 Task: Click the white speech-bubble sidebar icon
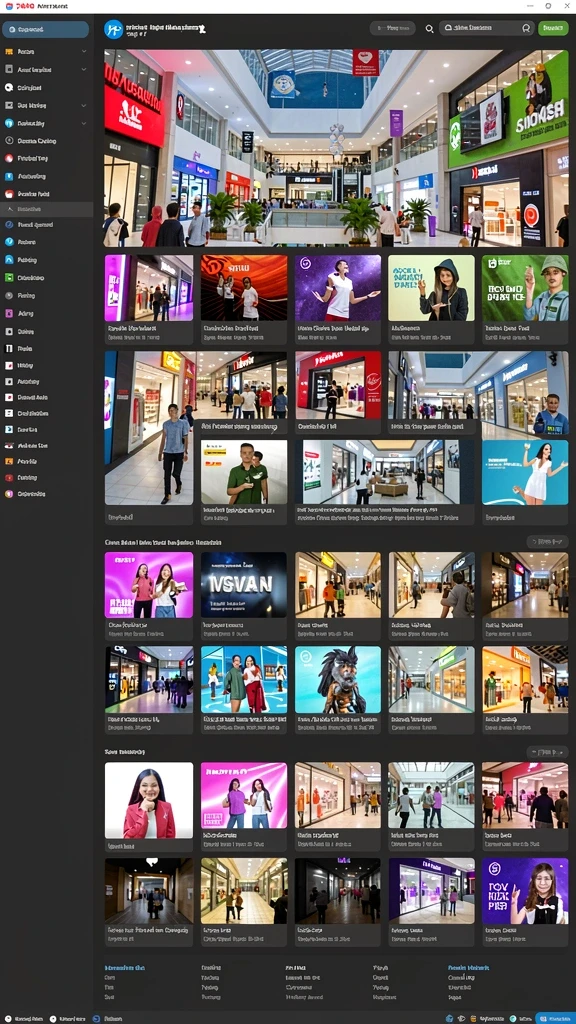pos(8,88)
